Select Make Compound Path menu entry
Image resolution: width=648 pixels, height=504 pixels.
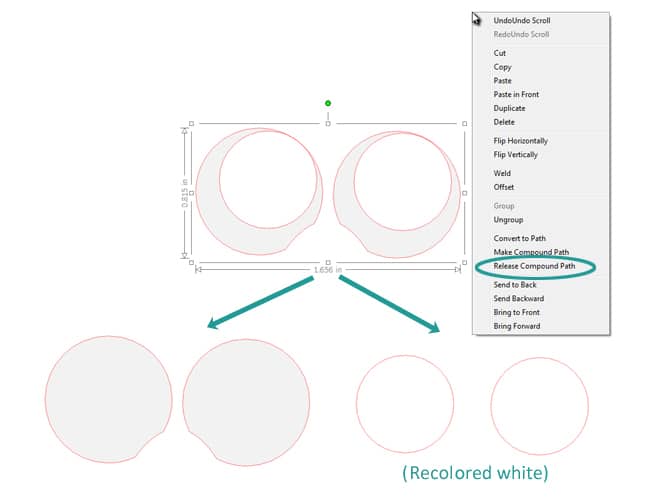[531, 252]
